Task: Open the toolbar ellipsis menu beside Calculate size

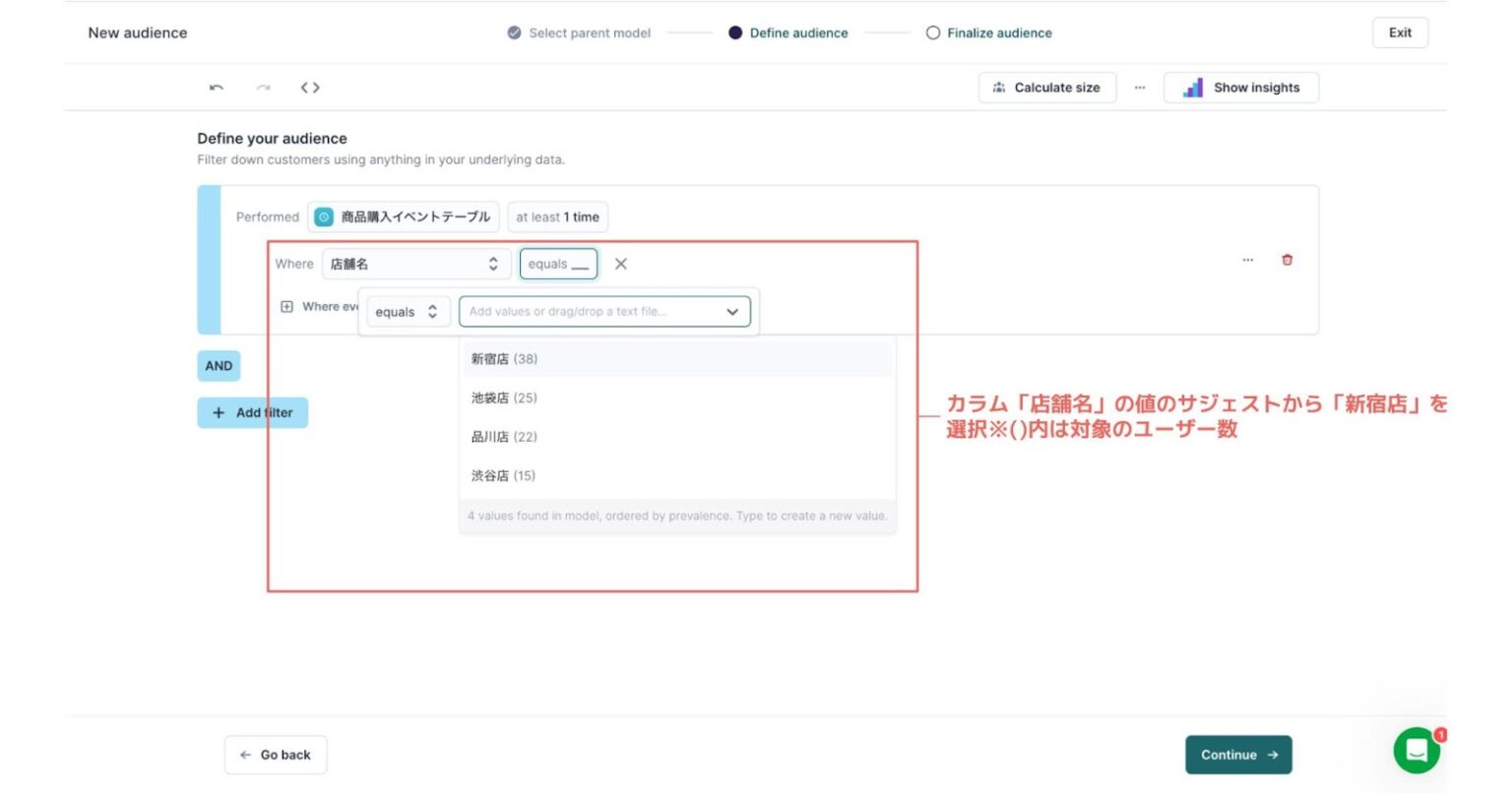Action: point(1140,87)
